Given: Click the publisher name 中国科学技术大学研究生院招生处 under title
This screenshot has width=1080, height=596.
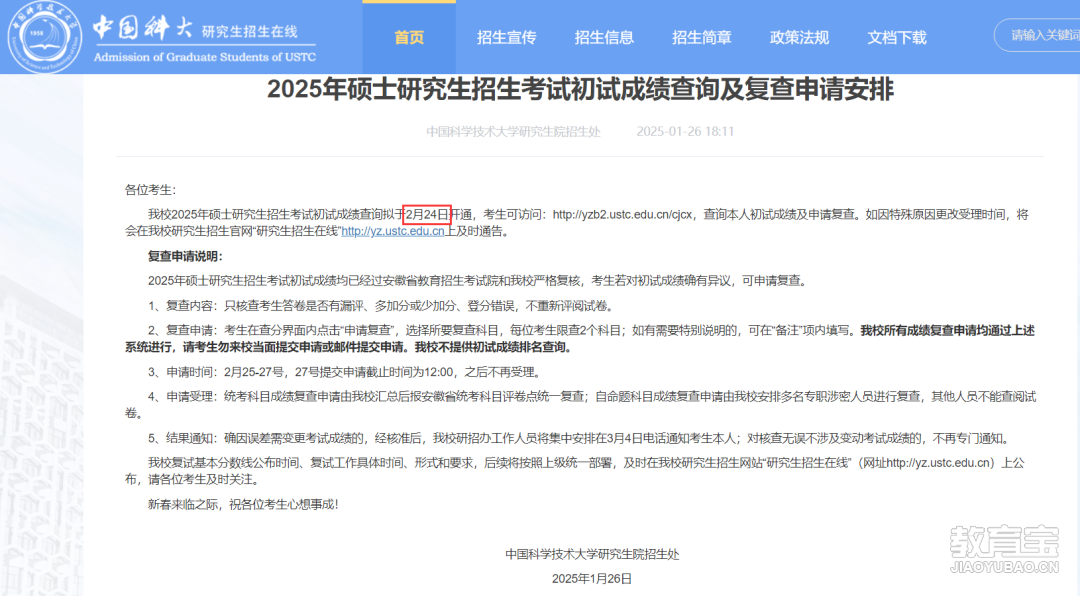Looking at the screenshot, I should pos(513,132).
